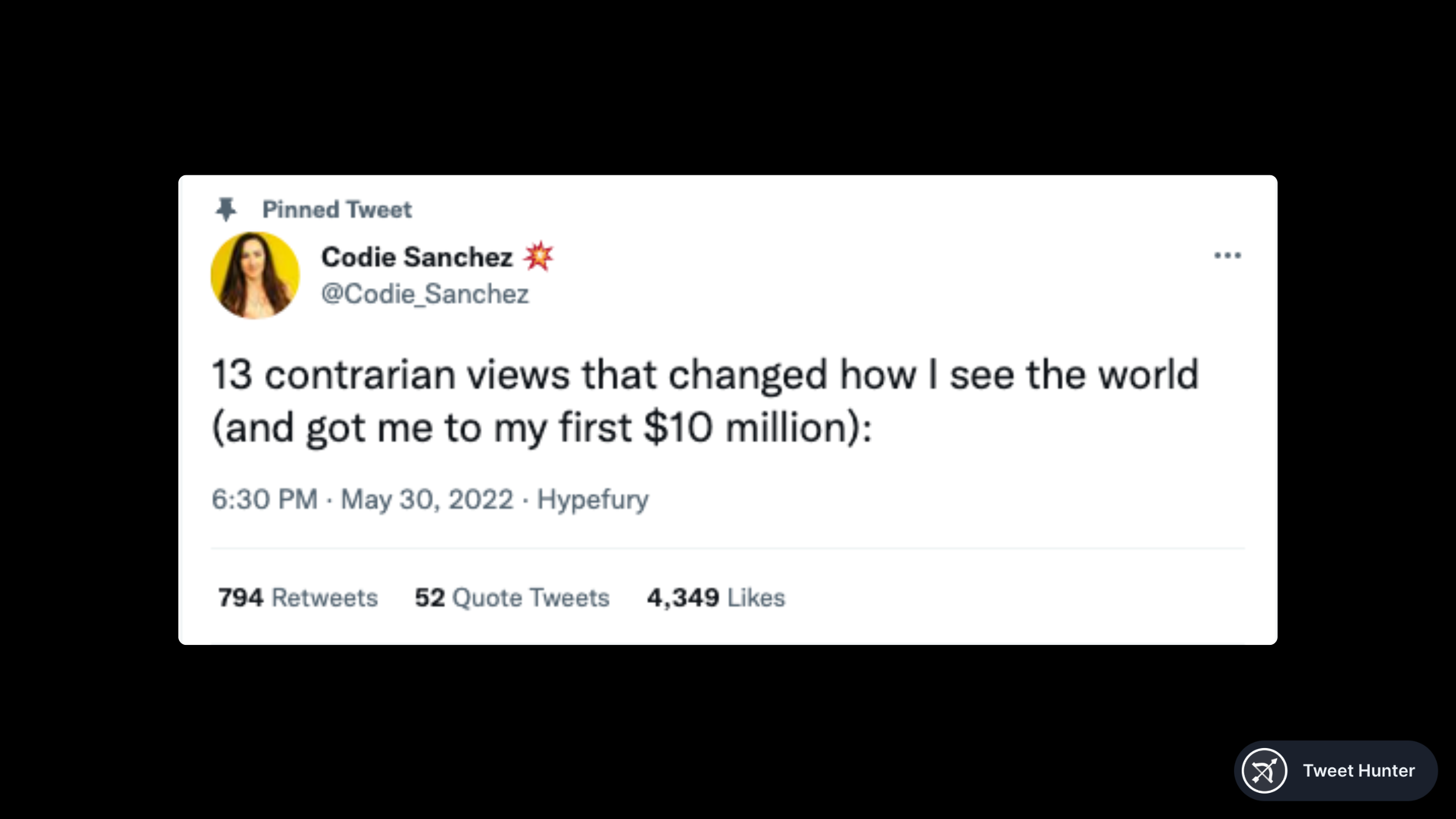1456x819 pixels.
Task: Click the Codie Sanchez display name
Action: (x=416, y=256)
